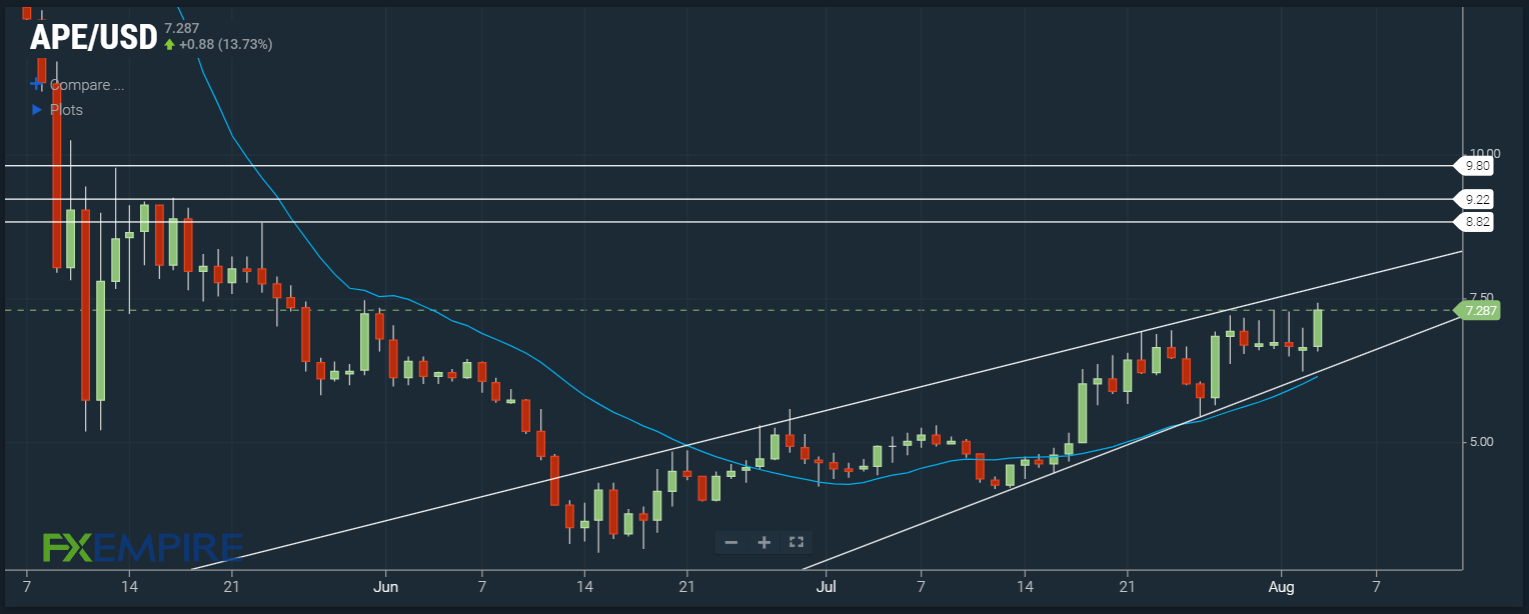Image resolution: width=1529 pixels, height=614 pixels.
Task: Click the 10.00 price axis label
Action: [1484, 153]
